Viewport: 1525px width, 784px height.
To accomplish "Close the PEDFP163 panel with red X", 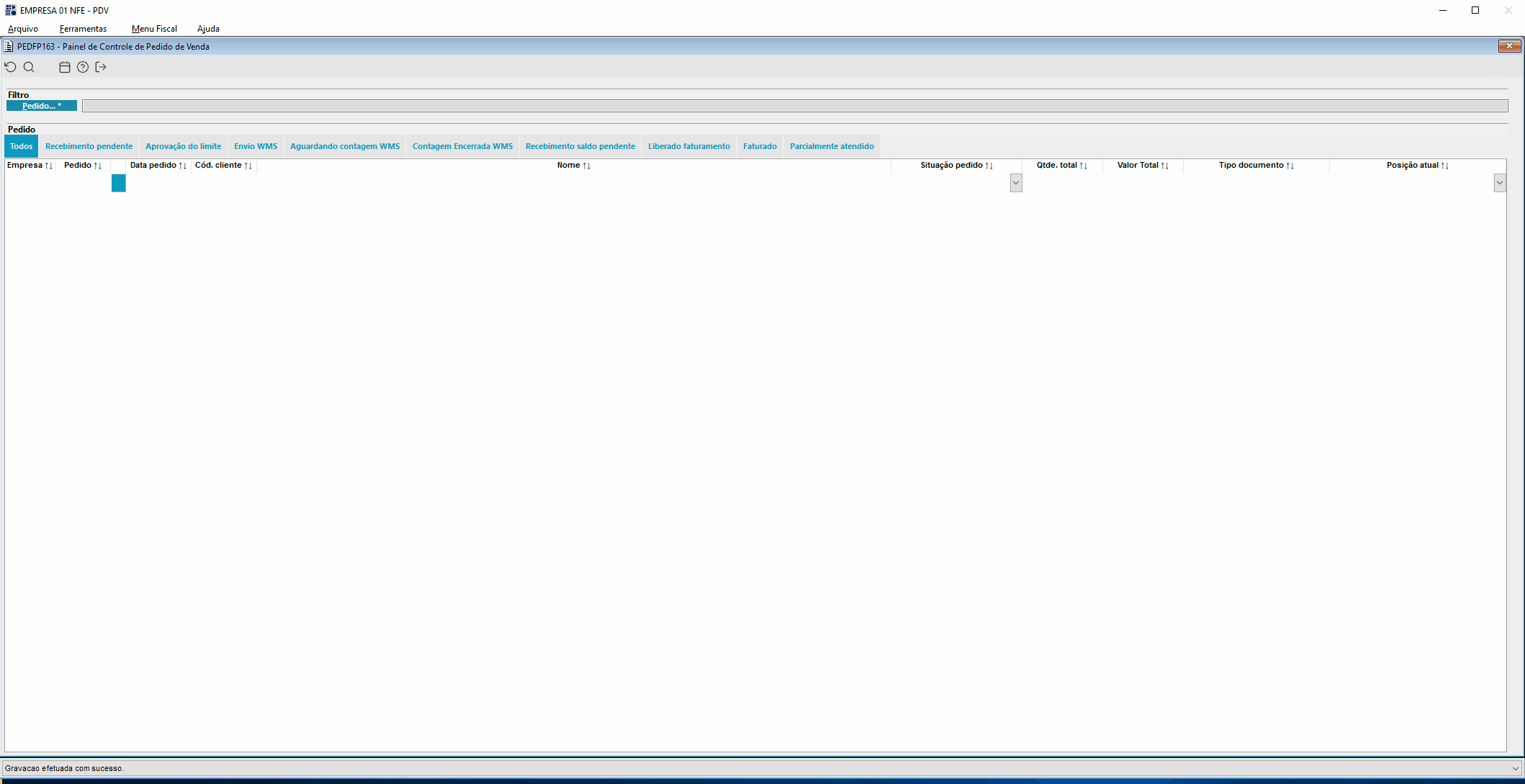I will tap(1509, 46).
